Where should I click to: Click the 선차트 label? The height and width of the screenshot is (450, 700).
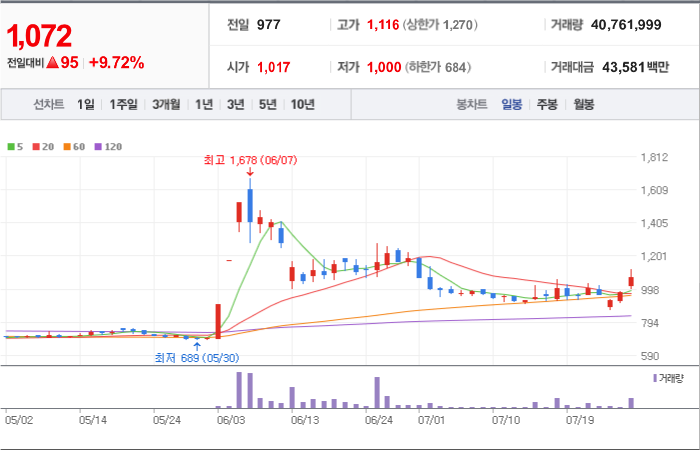pyautogui.click(x=49, y=104)
